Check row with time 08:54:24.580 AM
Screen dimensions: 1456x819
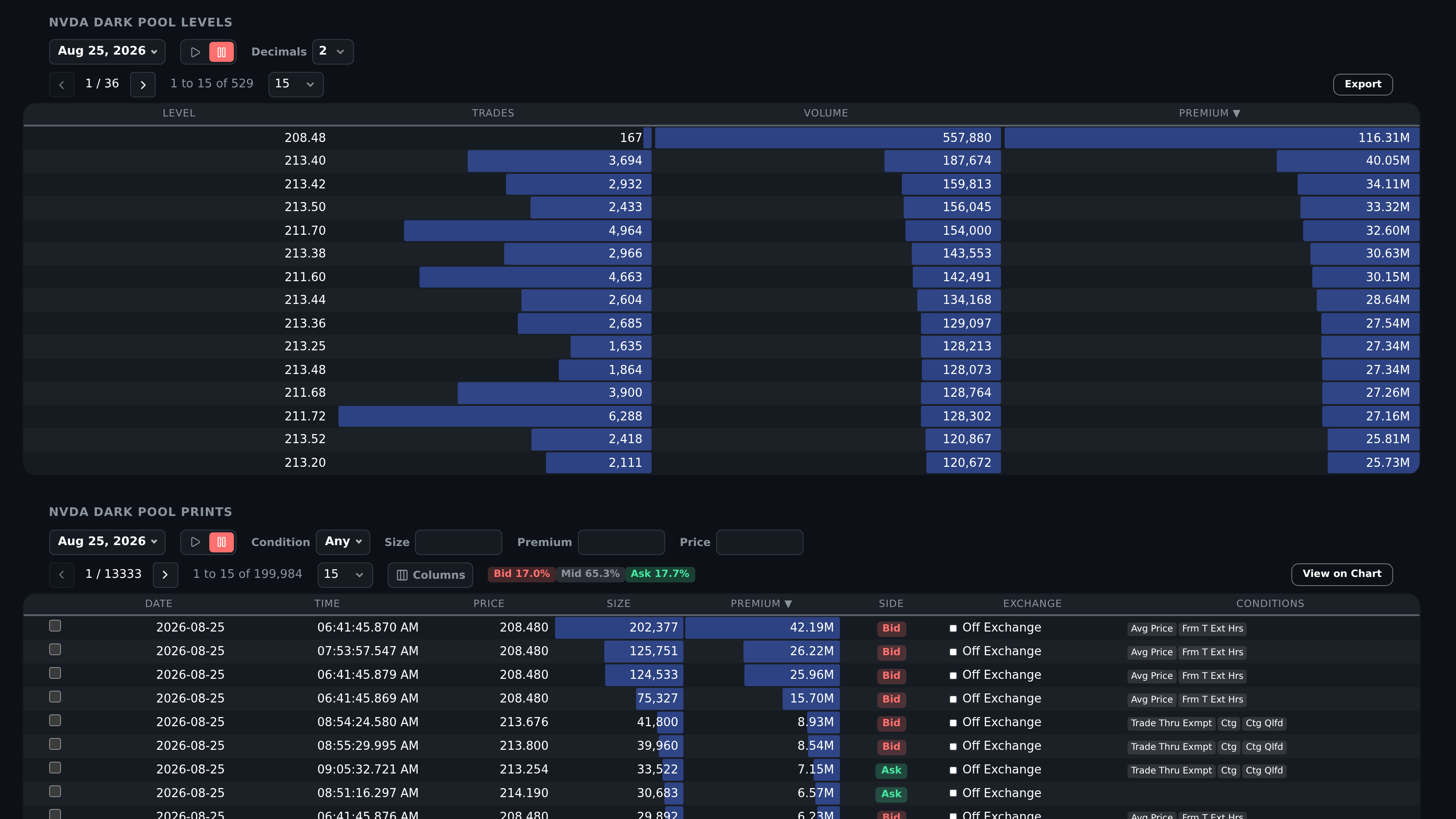pos(55,721)
